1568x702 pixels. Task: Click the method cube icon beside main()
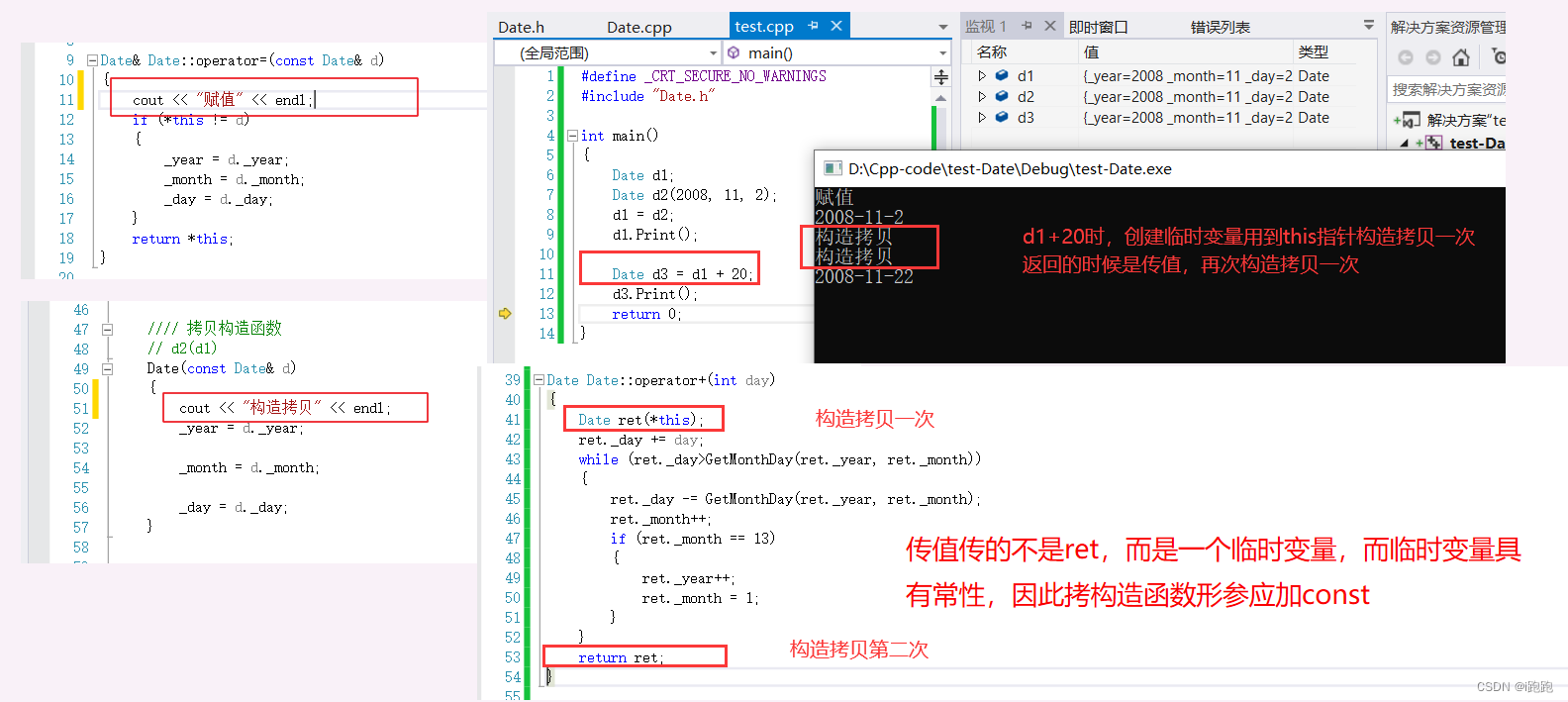[734, 52]
